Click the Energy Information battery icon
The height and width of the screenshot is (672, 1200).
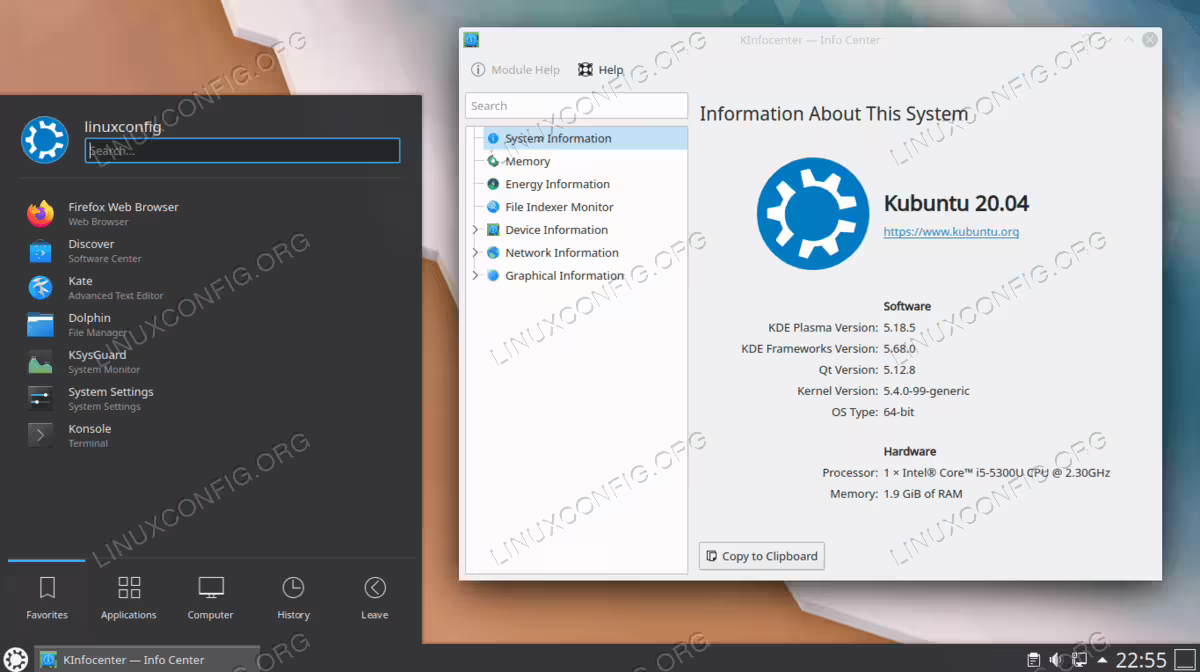[x=493, y=184]
